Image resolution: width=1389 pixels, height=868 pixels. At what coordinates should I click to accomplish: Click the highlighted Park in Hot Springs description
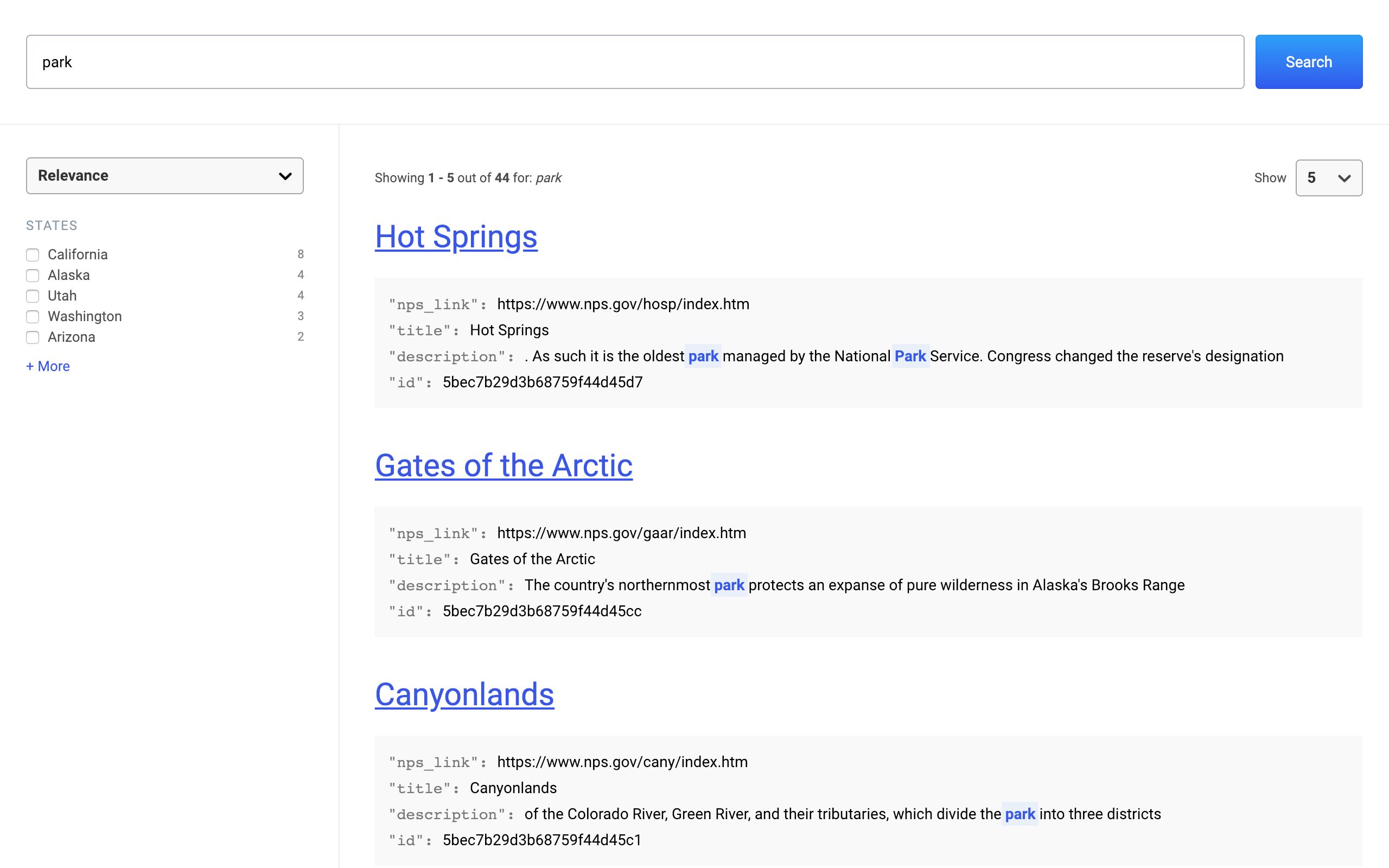(x=910, y=356)
